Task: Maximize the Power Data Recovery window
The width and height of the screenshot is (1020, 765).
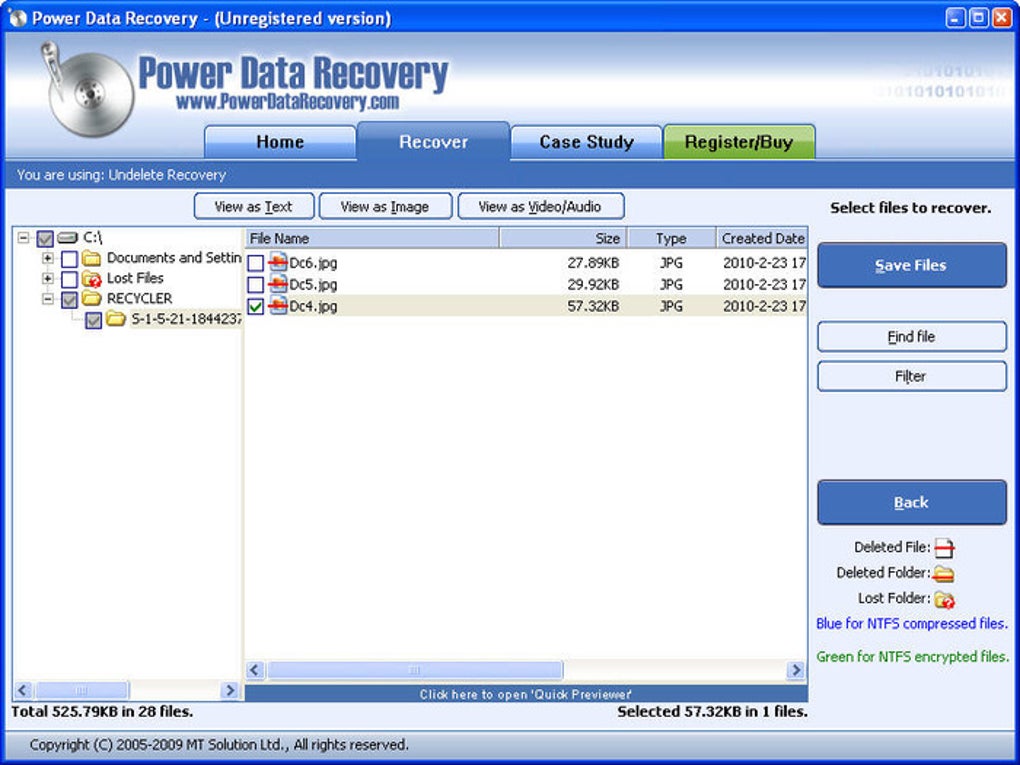Action: [x=978, y=18]
